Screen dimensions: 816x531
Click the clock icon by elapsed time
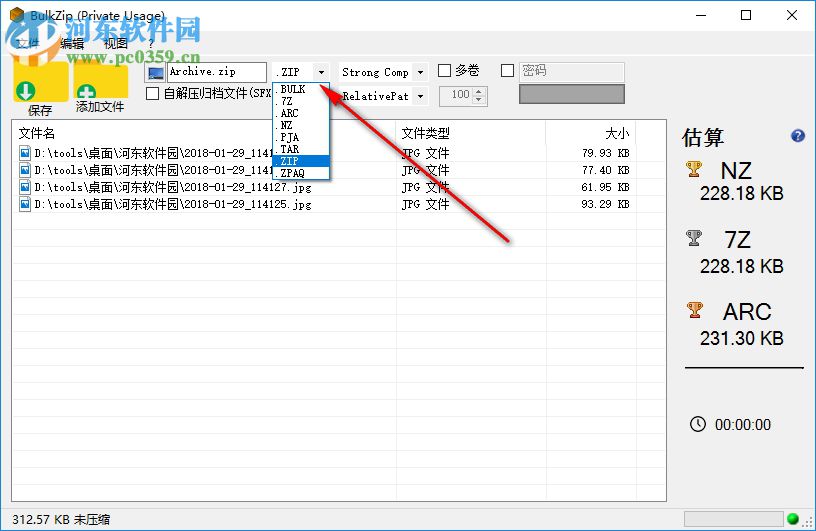697,424
